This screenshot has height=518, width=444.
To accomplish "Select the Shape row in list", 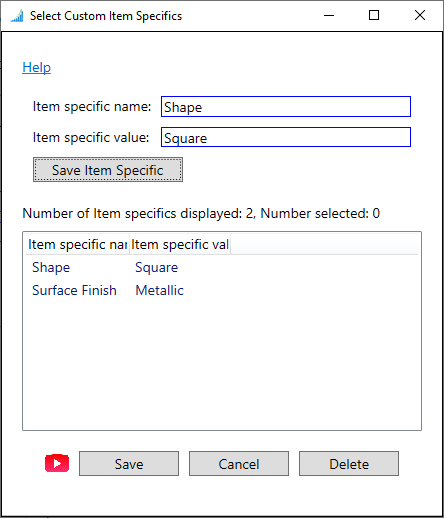I will tap(222, 267).
